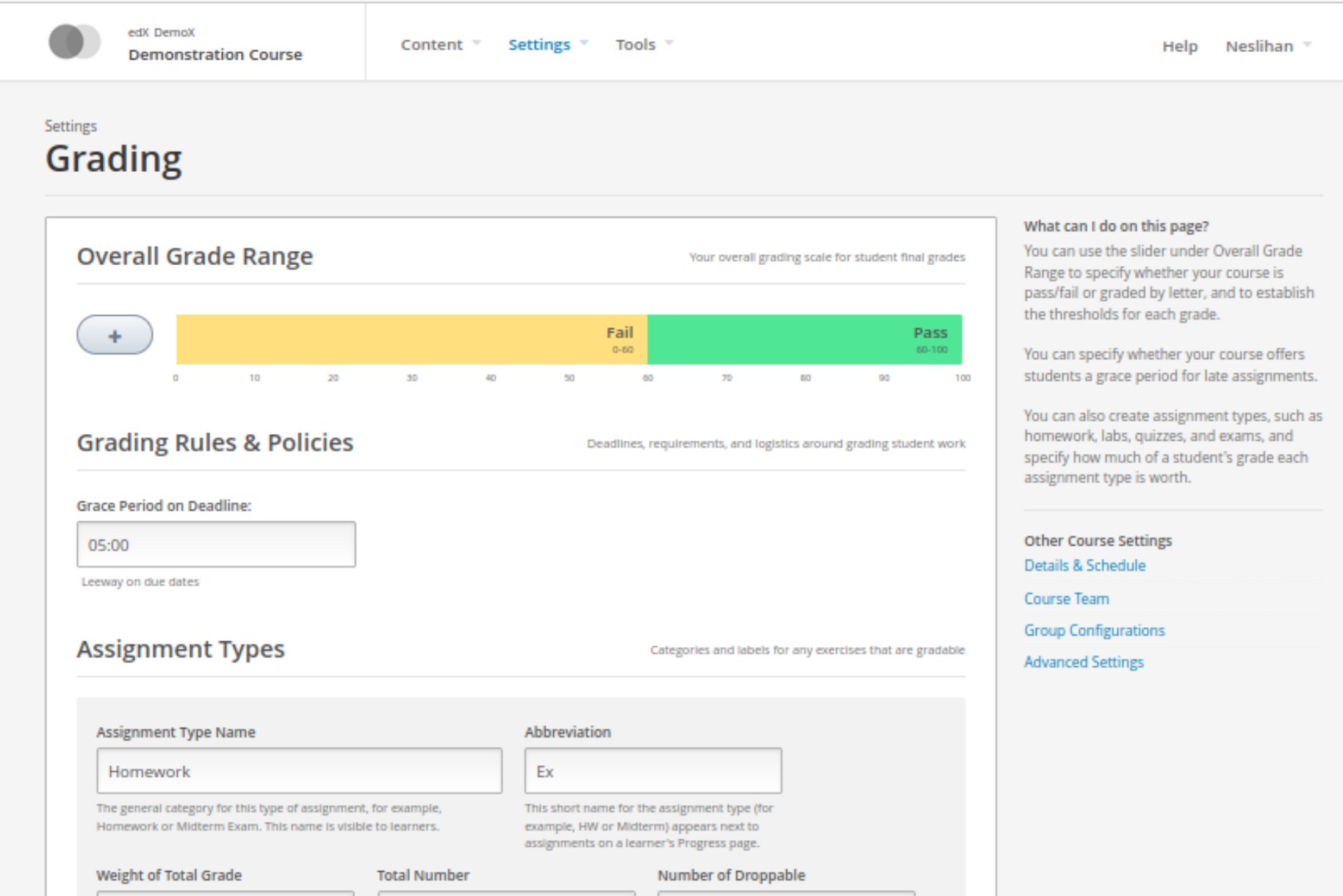
Task: Click the '50' tick on grade scale
Action: [x=569, y=377]
